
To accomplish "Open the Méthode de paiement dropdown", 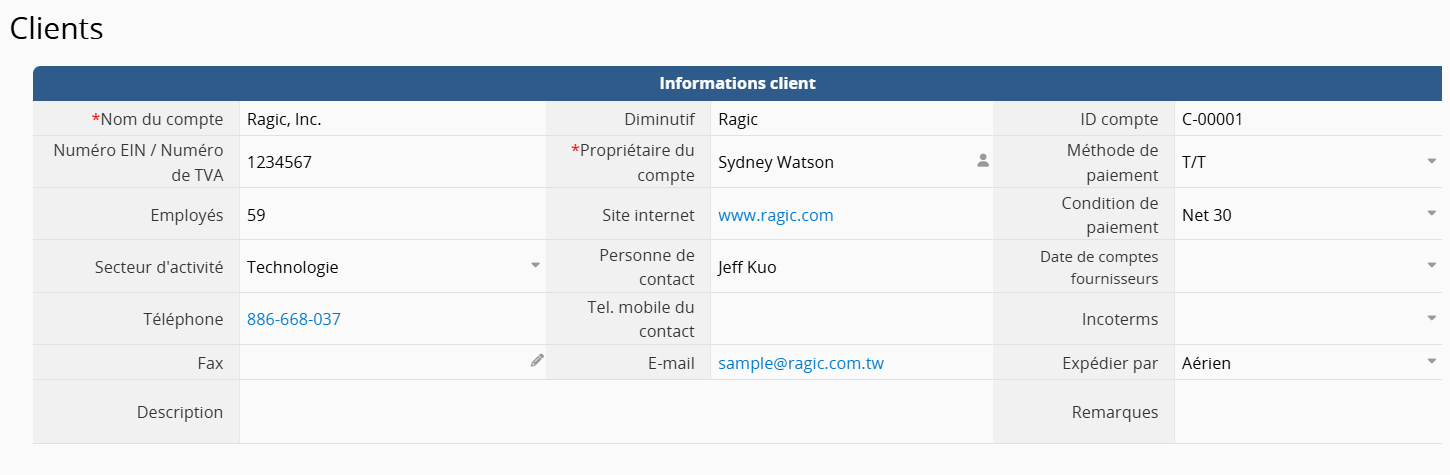I will tap(1431, 161).
